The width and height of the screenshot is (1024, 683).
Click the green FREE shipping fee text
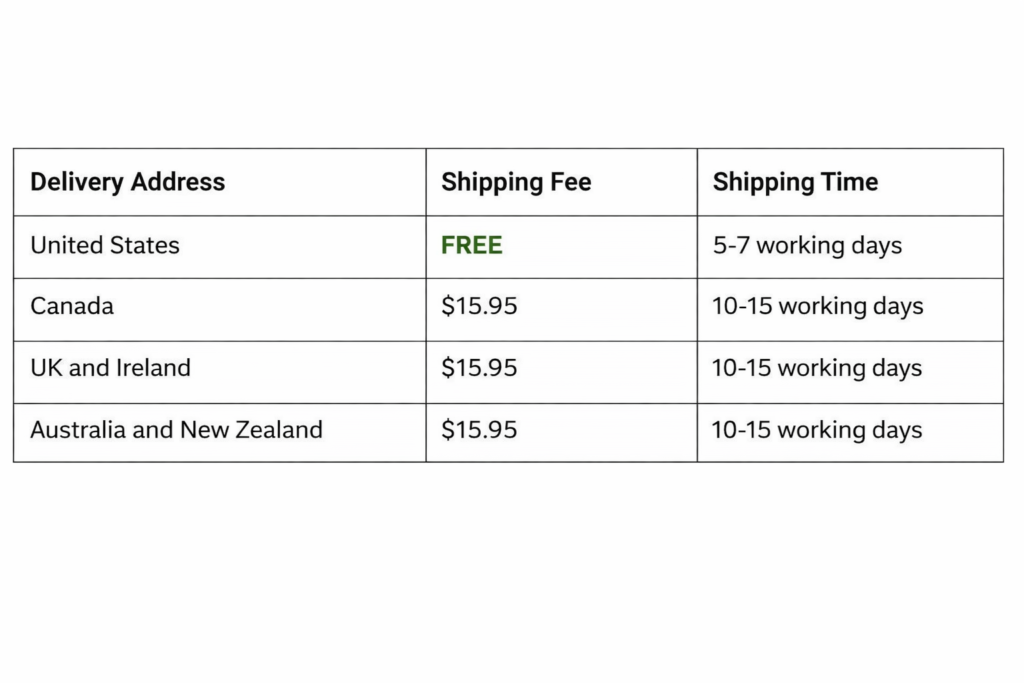472,245
